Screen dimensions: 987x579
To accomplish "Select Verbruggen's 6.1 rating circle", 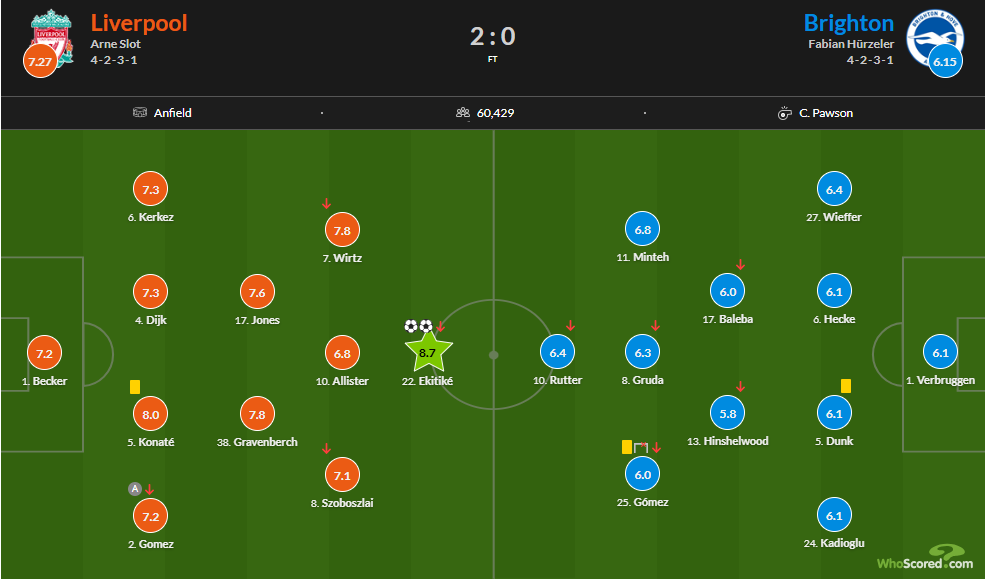I will click(940, 353).
